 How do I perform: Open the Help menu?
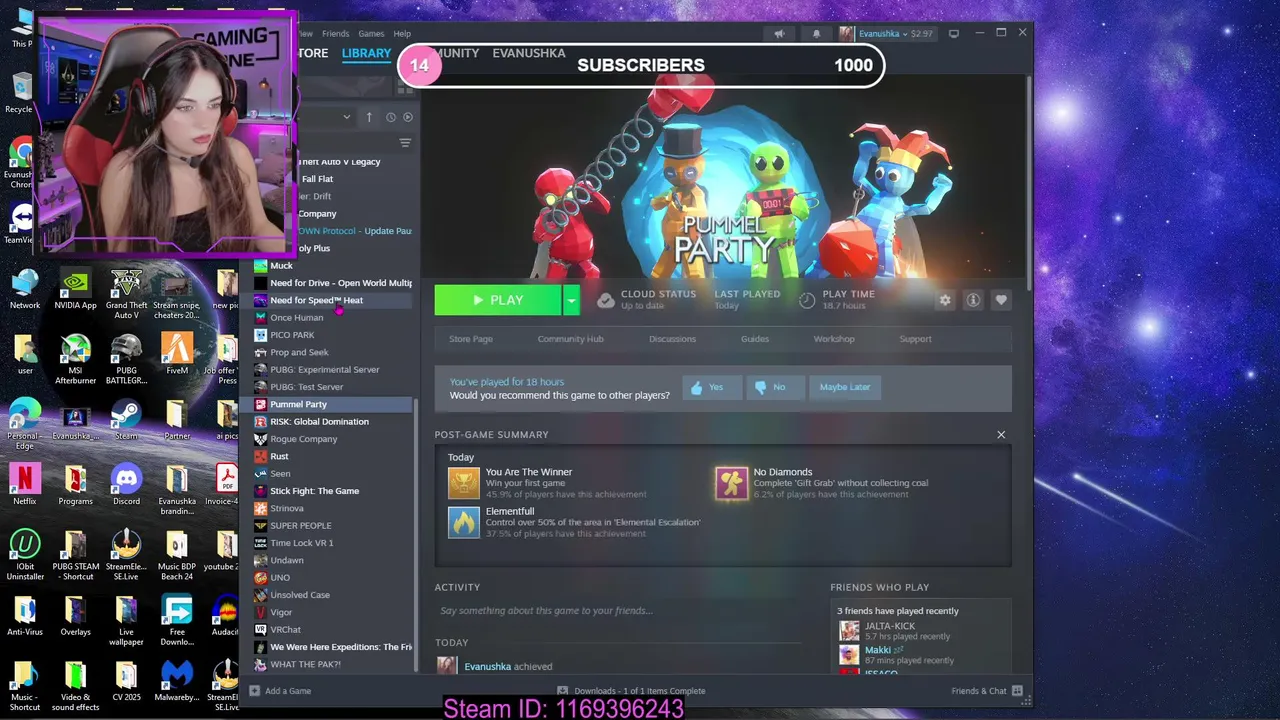tap(402, 34)
